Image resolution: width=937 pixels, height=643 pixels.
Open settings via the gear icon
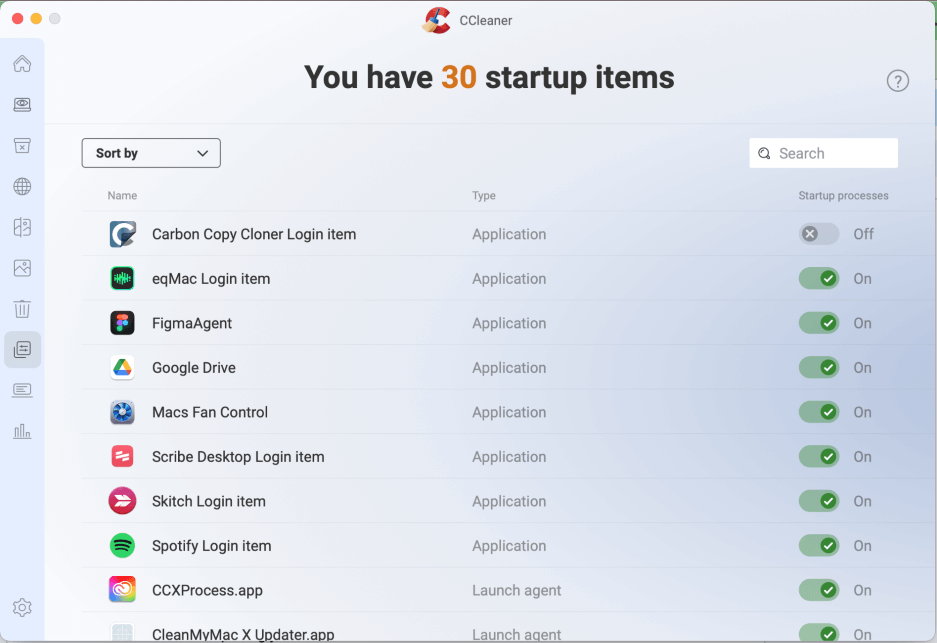coord(22,607)
